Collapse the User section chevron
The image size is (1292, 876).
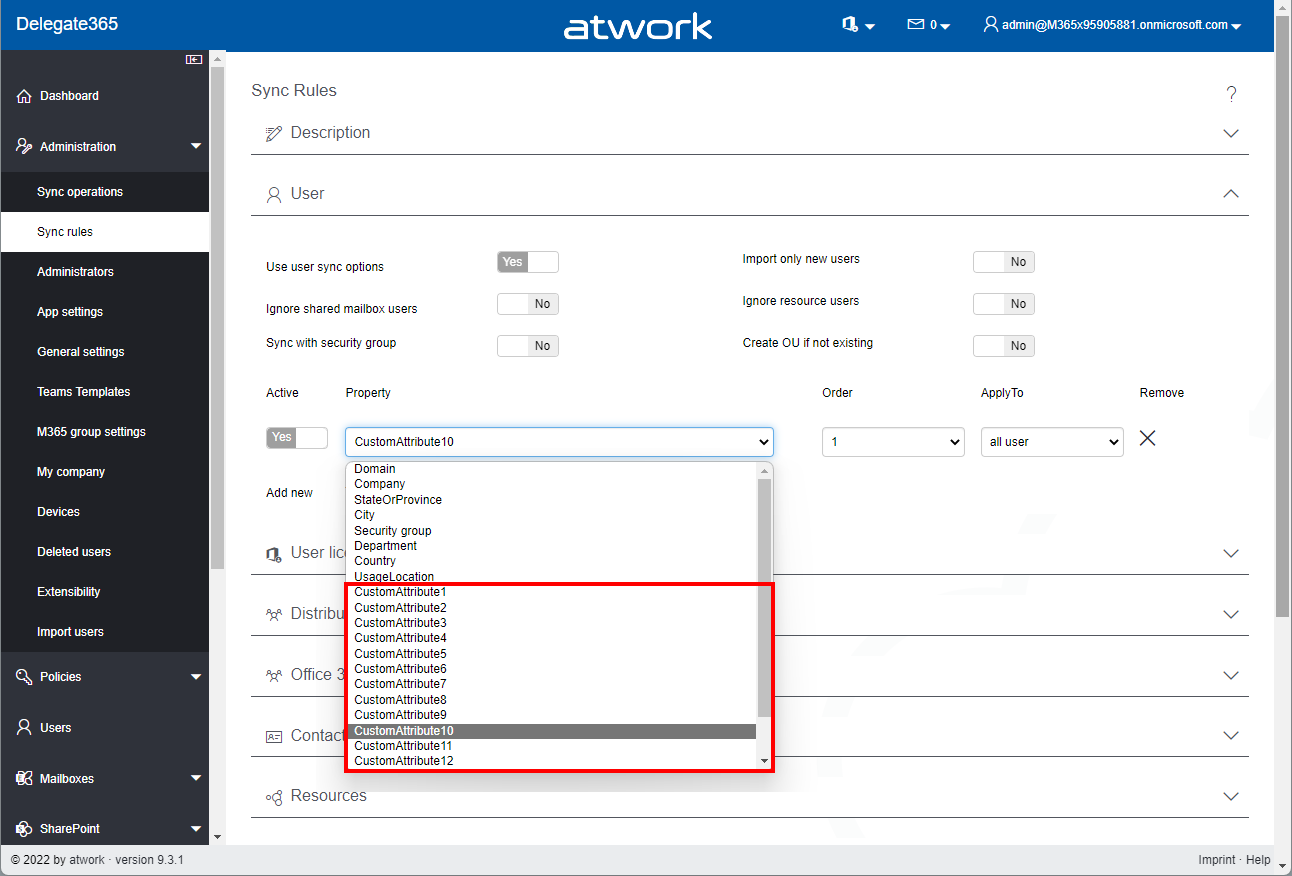pyautogui.click(x=1231, y=194)
